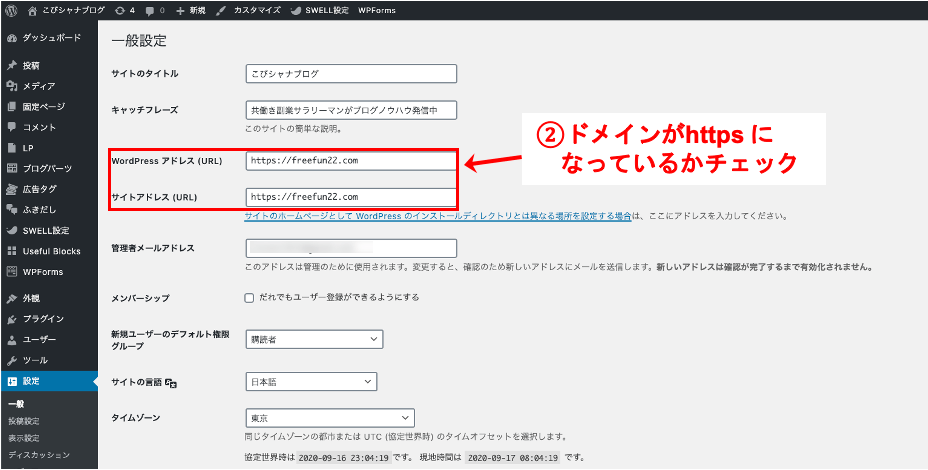This screenshot has height=470, width=928.
Task: Click the WordPress アドレス (URL) field
Action: (351, 160)
